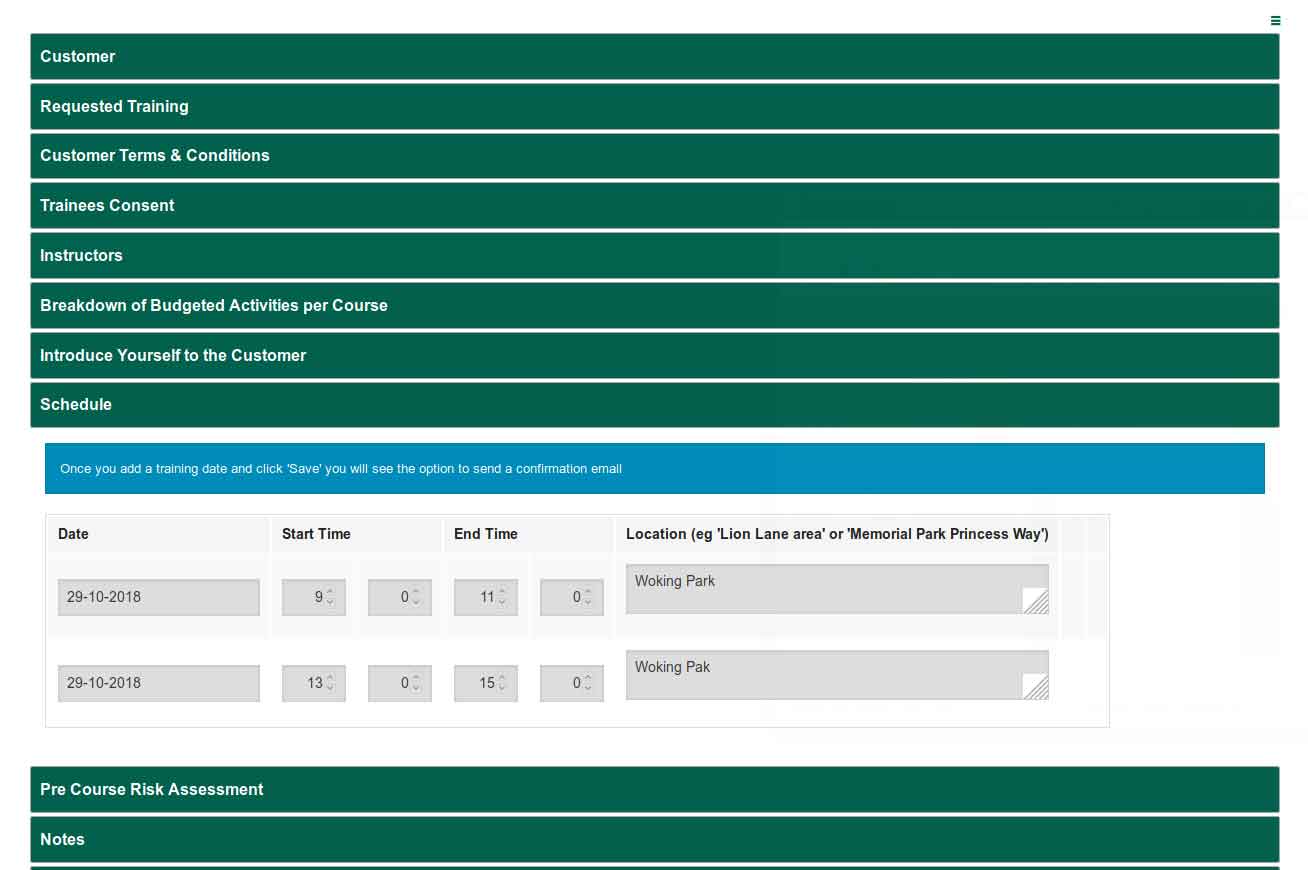Expand the Requested Training section
This screenshot has height=870, width=1308.
point(655,106)
